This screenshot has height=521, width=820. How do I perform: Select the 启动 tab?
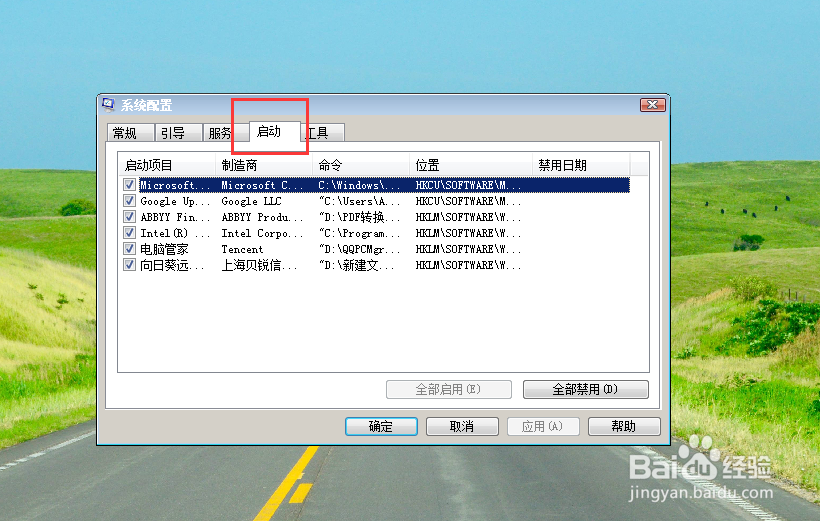(x=274, y=131)
